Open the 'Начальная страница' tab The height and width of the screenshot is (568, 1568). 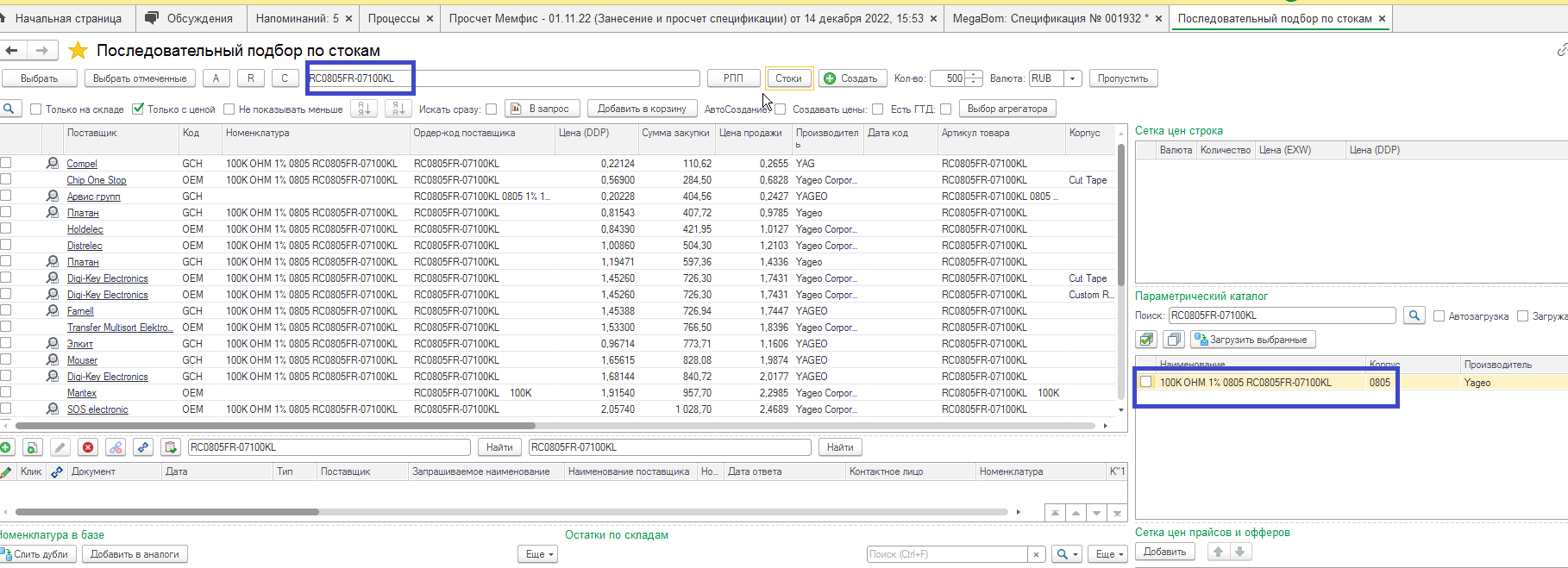[x=67, y=18]
